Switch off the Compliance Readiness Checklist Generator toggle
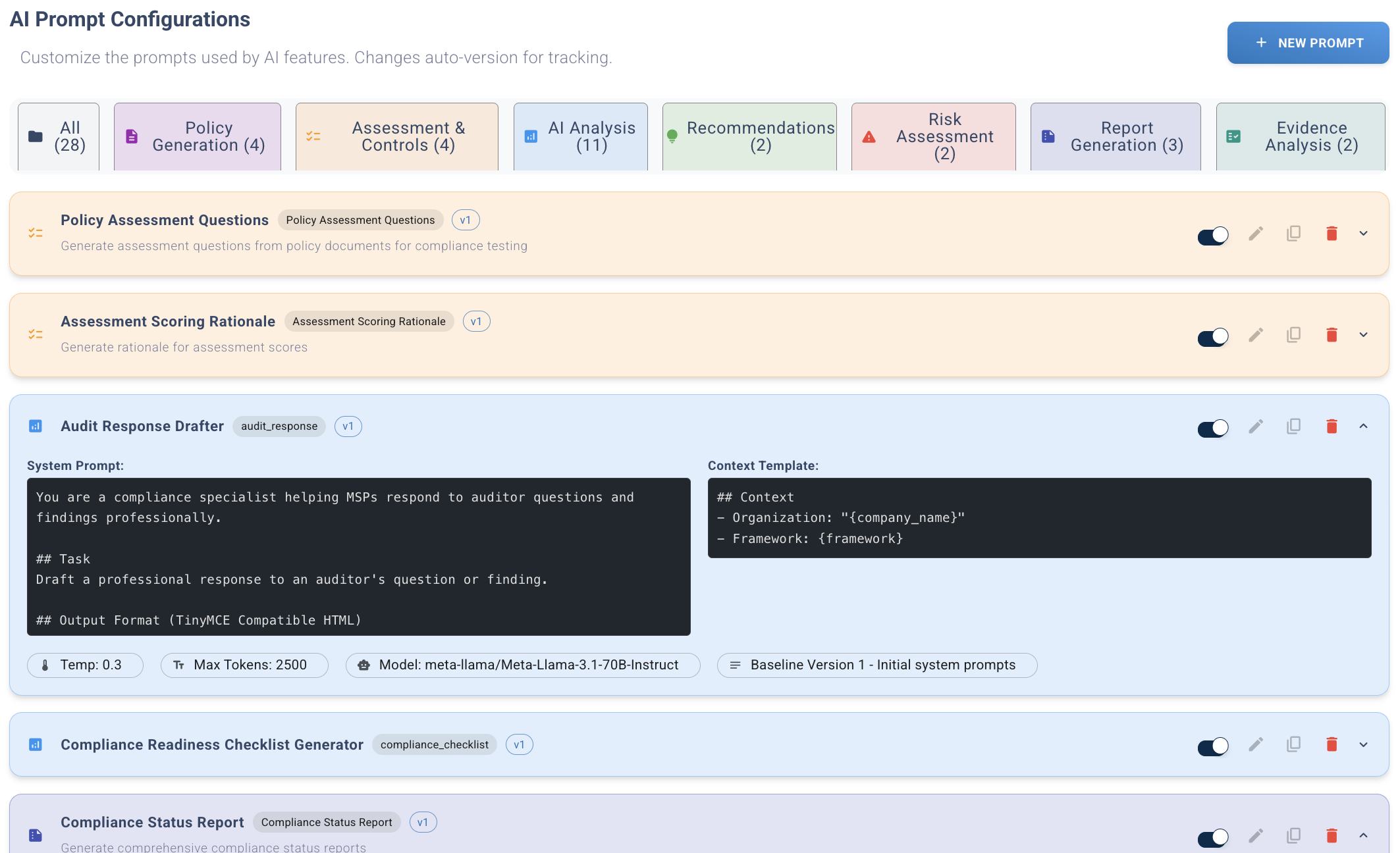Image resolution: width=1400 pixels, height=853 pixels. [x=1213, y=746]
